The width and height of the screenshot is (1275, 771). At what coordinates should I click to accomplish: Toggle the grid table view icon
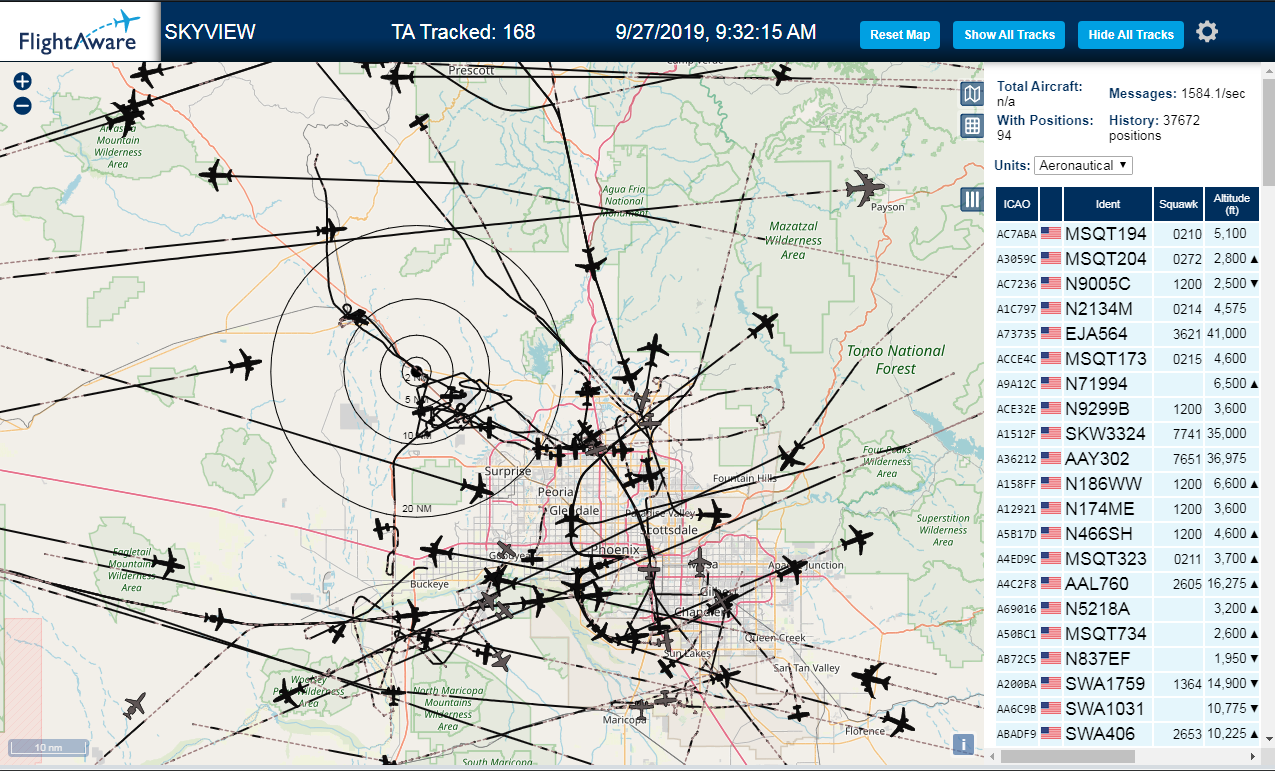tap(972, 125)
